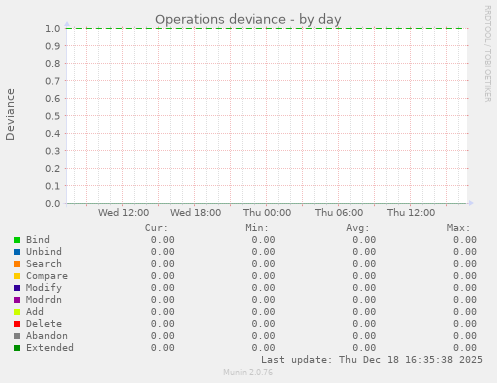
Task: Click Delete's Avg value 0.00
Action: pyautogui.click(x=364, y=324)
